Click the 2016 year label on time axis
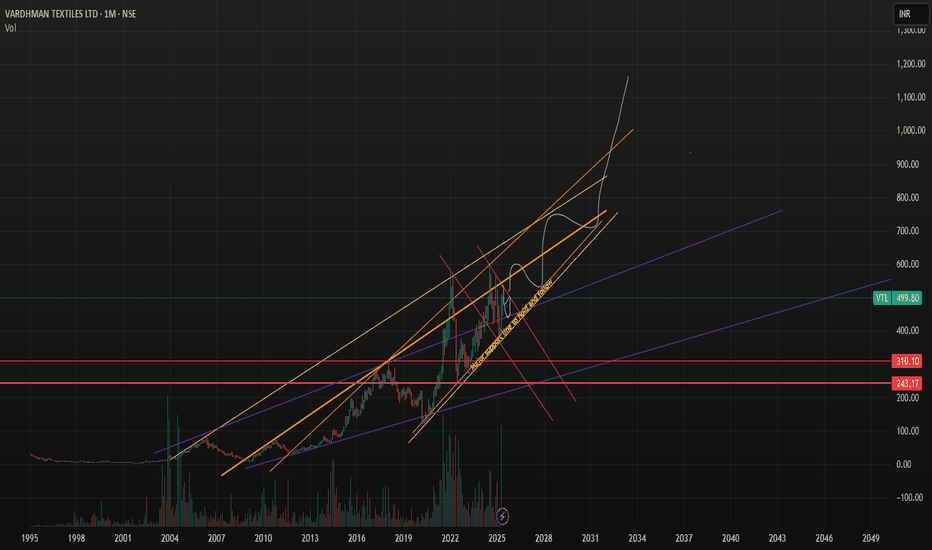The width and height of the screenshot is (932, 550). [x=357, y=538]
